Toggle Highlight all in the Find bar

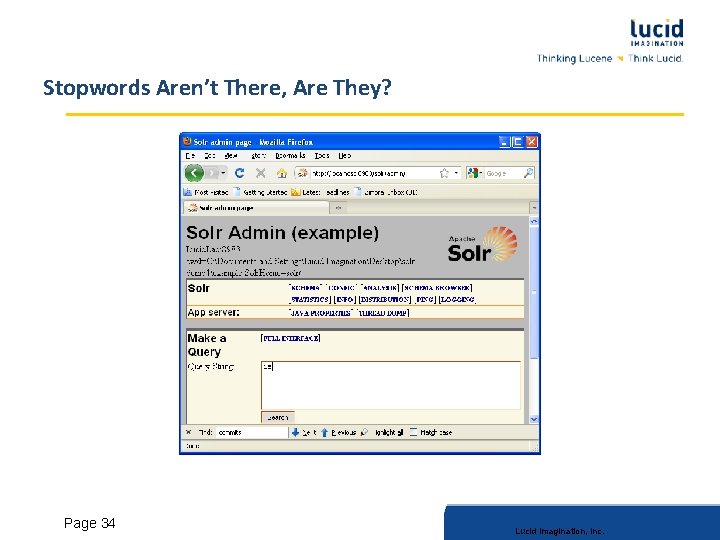(x=382, y=433)
